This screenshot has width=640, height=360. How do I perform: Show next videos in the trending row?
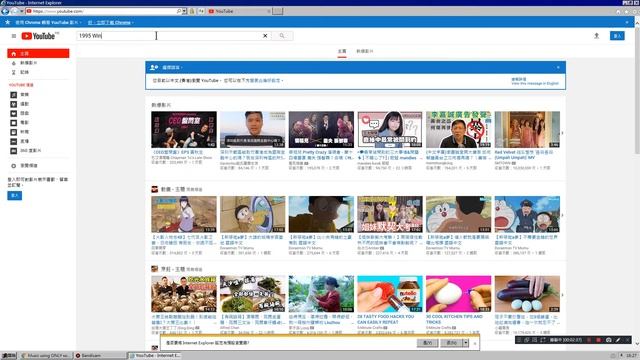tap(562, 133)
